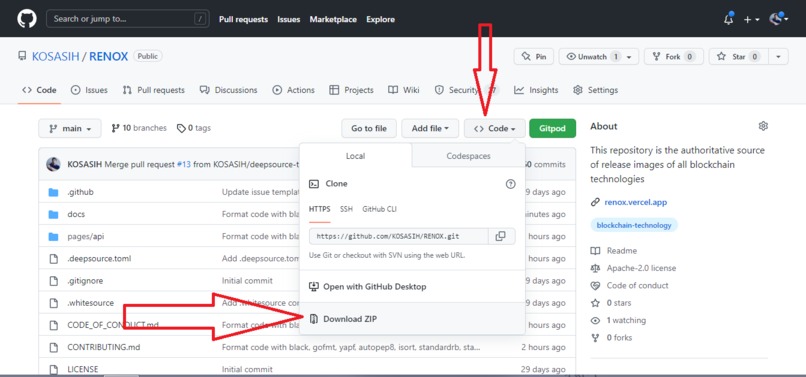Select HTTPS clone option
This screenshot has height=377, width=806.
pyautogui.click(x=320, y=209)
